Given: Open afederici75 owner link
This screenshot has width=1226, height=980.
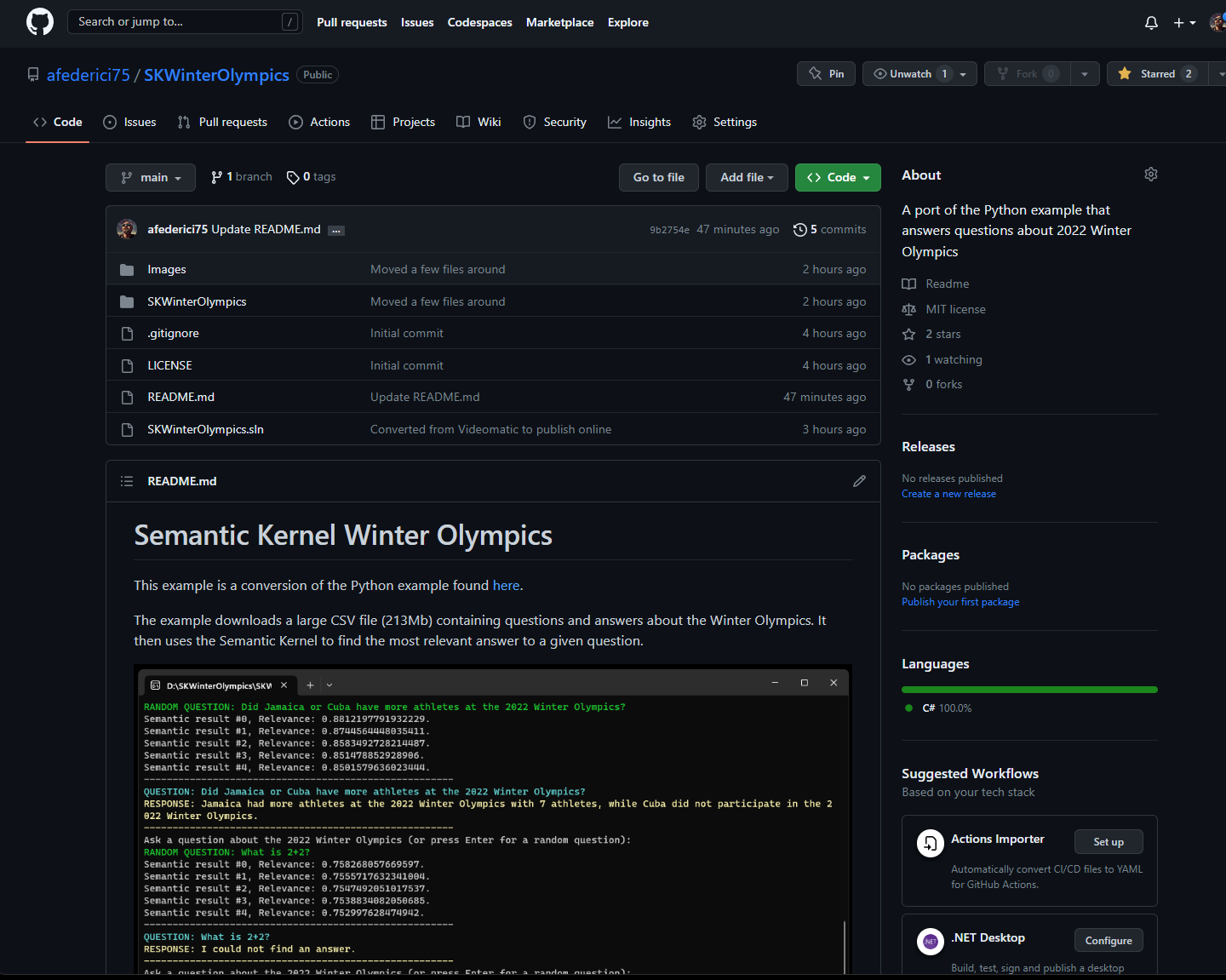Looking at the screenshot, I should point(89,75).
